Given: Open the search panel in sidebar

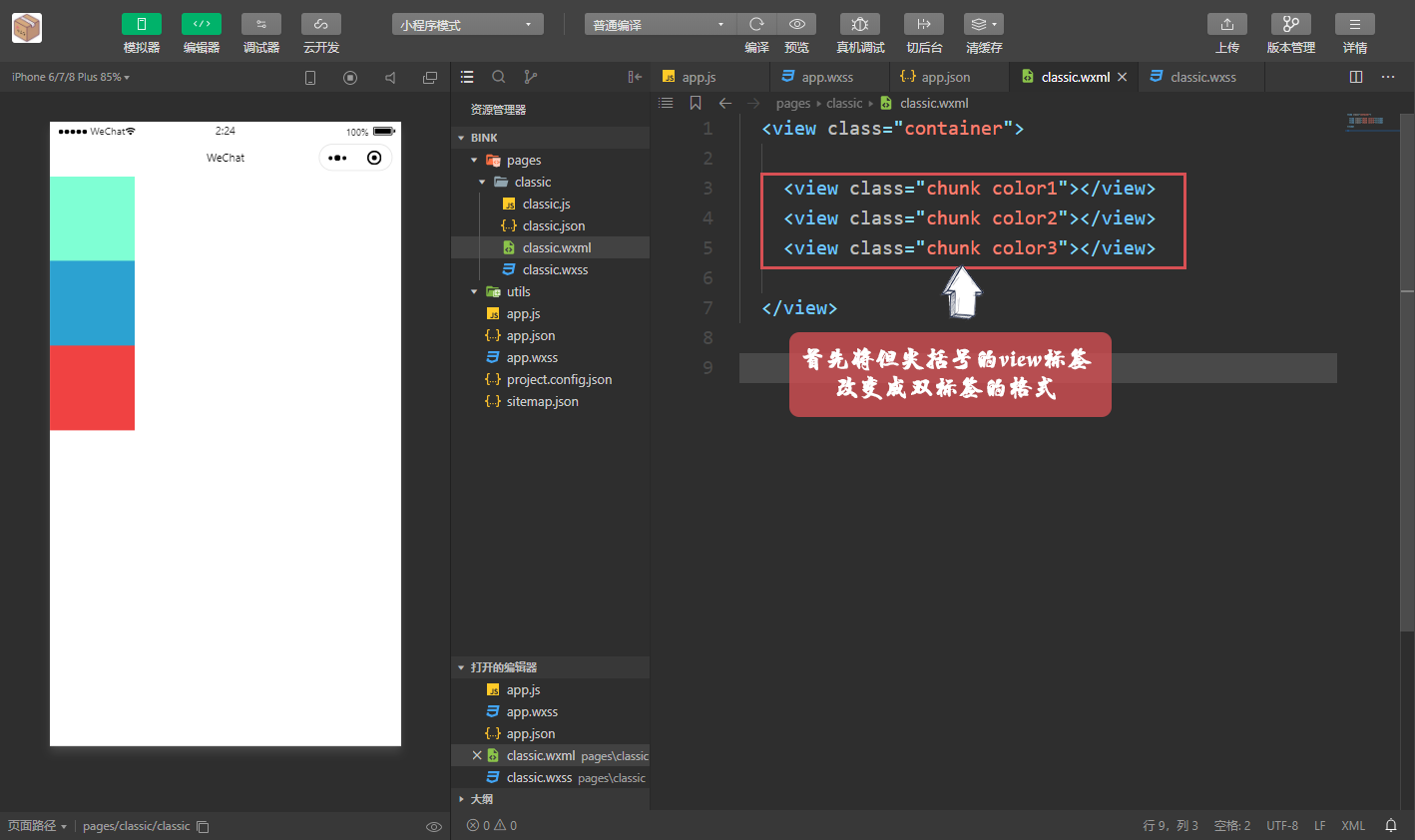Looking at the screenshot, I should pos(499,77).
